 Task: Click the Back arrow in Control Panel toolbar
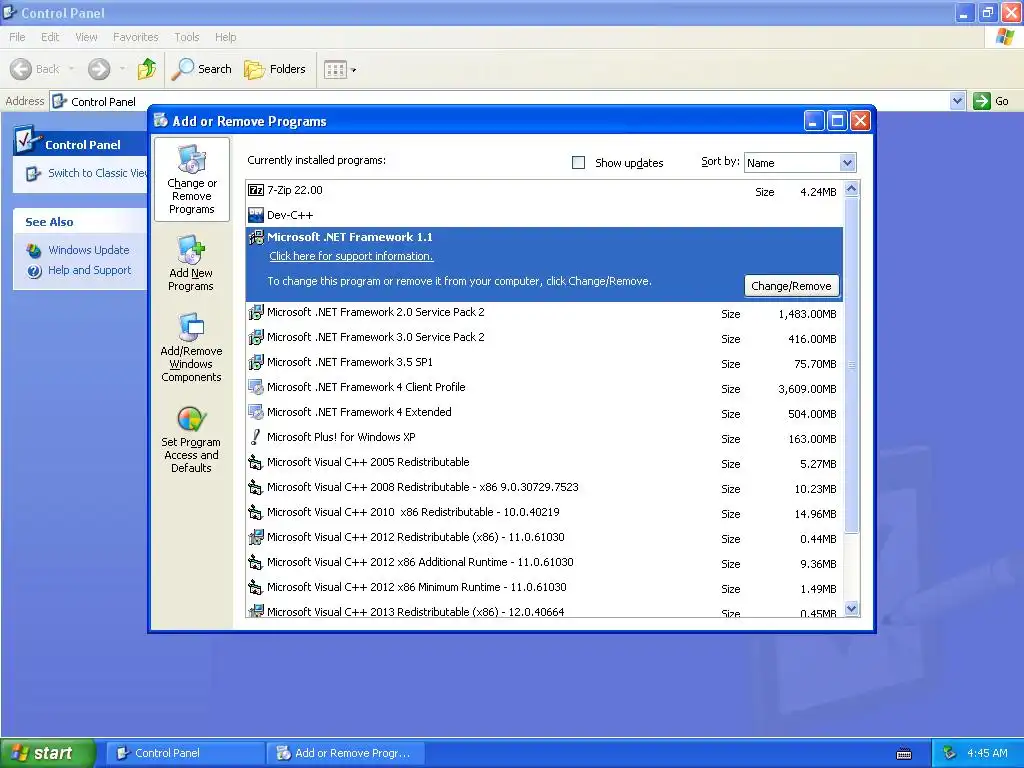point(21,69)
